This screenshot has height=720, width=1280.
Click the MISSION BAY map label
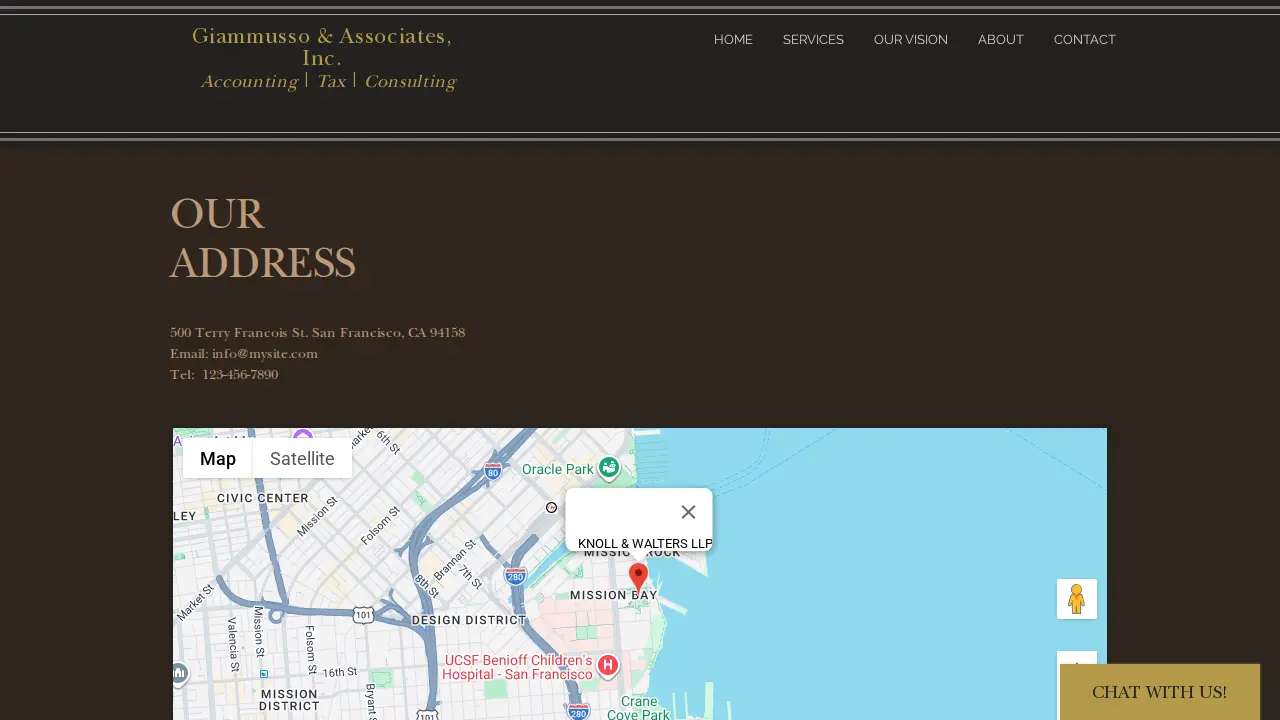(614, 595)
